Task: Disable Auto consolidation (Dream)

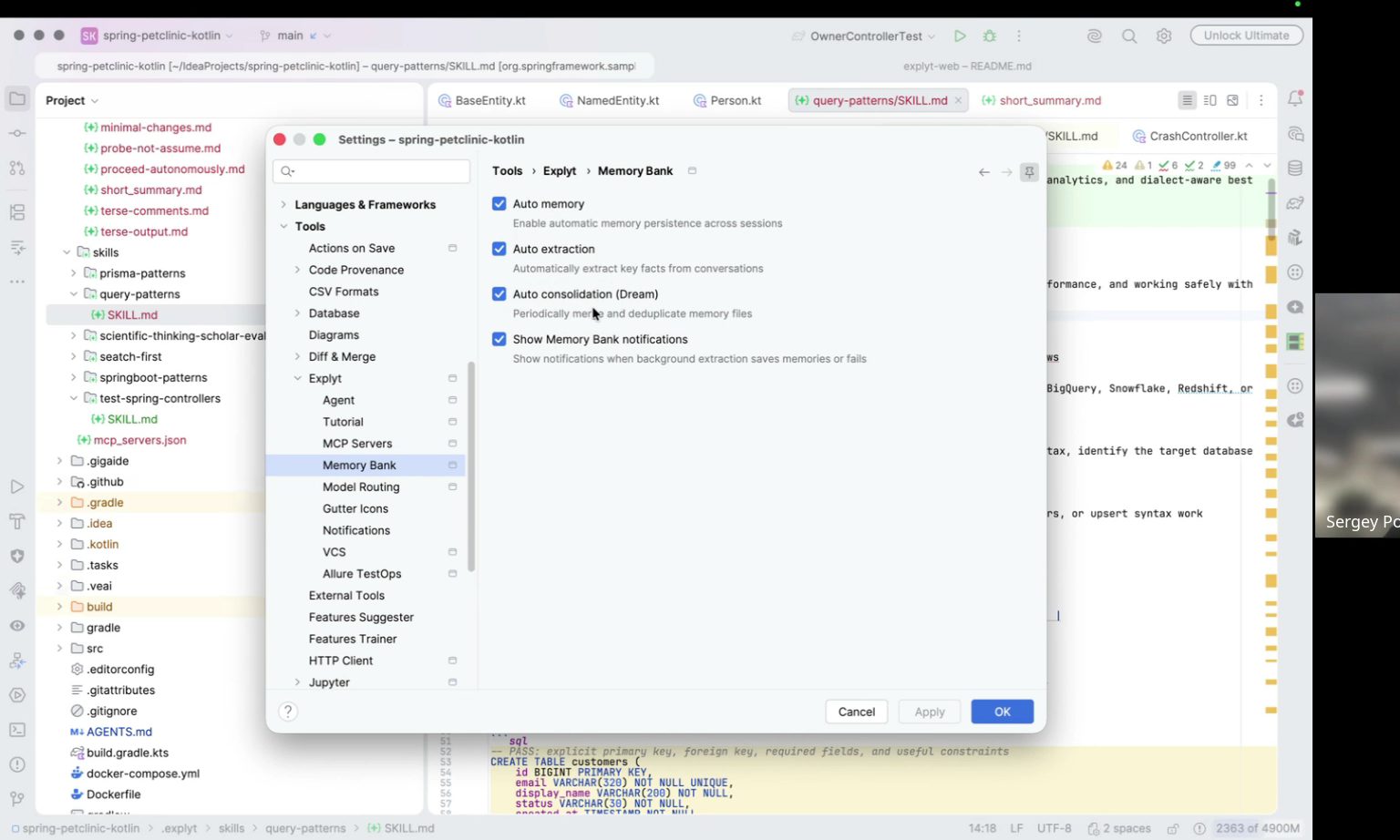Action: [x=499, y=294]
